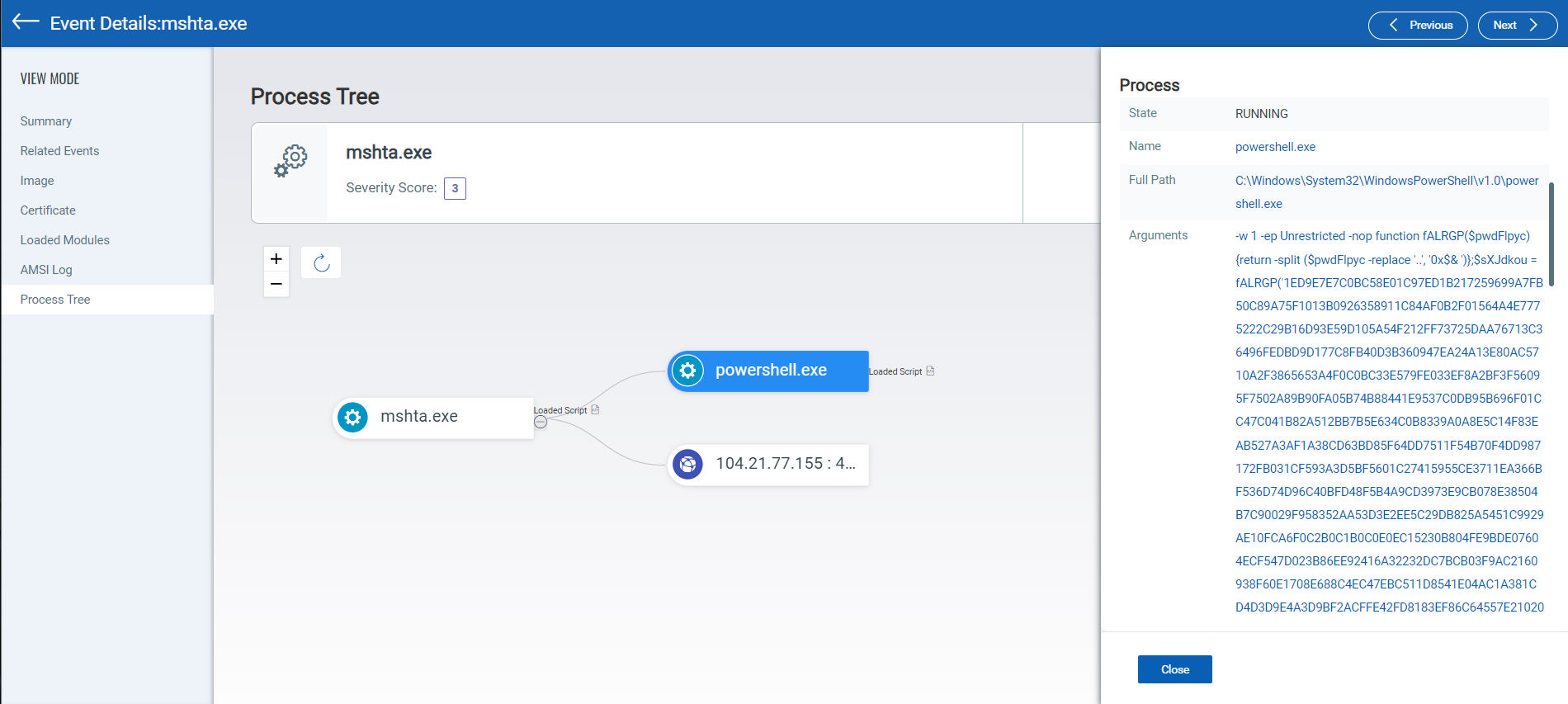
Task: Click the Process panel scrollbar
Action: 1551,234
